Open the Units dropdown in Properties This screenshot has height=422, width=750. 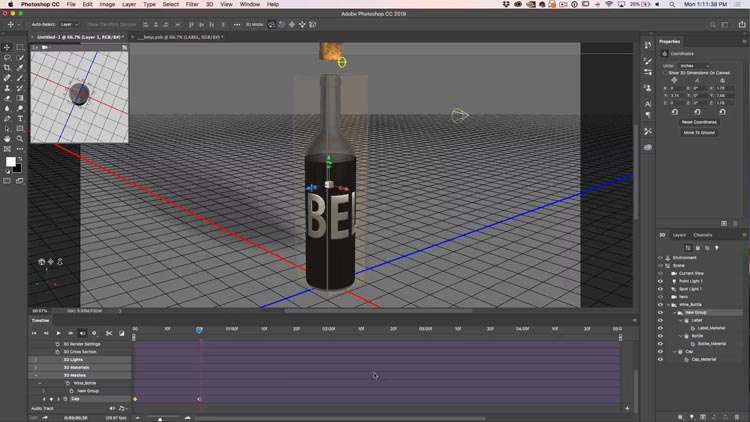pyautogui.click(x=694, y=66)
